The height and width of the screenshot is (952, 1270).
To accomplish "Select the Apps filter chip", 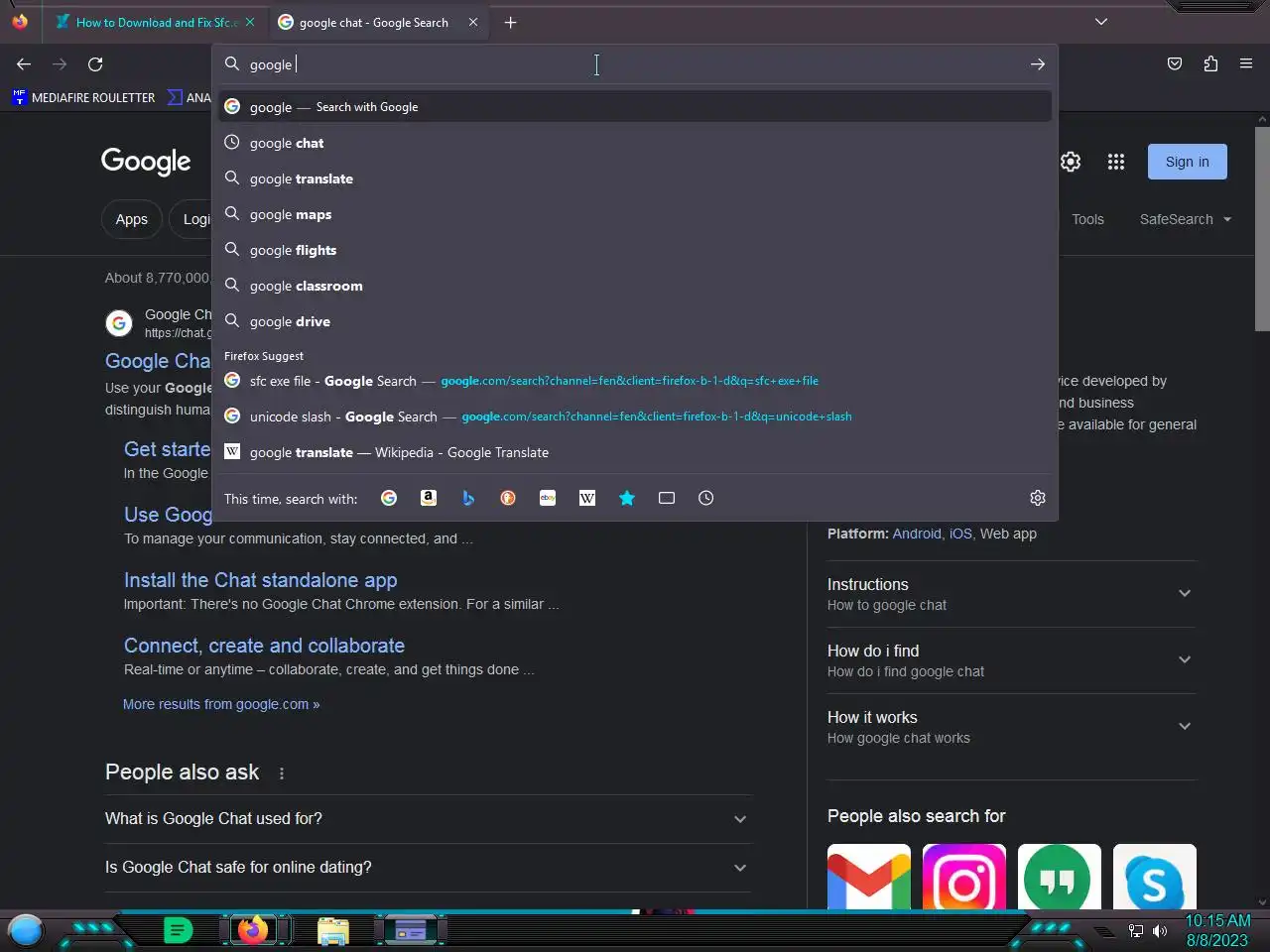I will (131, 219).
